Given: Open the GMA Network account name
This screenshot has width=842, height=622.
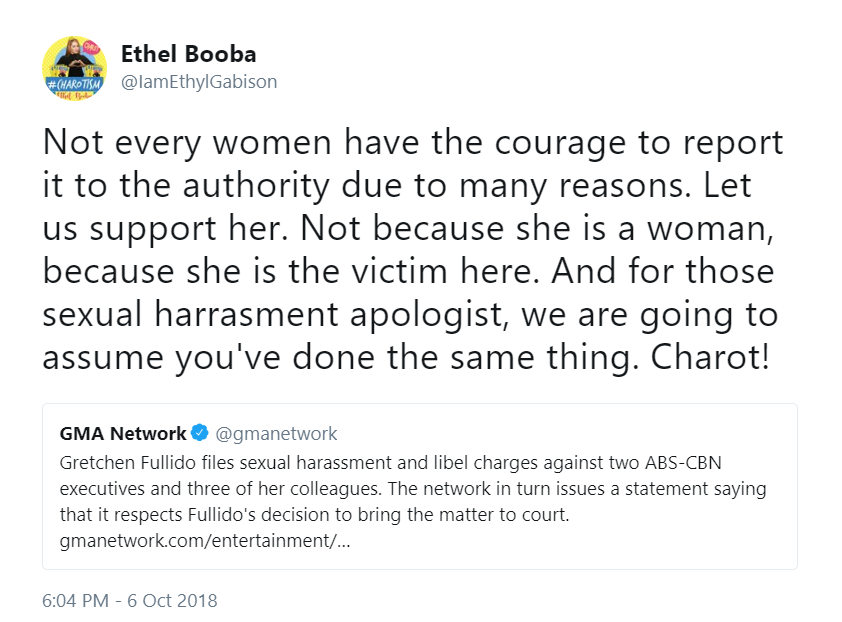Looking at the screenshot, I should [x=122, y=433].
